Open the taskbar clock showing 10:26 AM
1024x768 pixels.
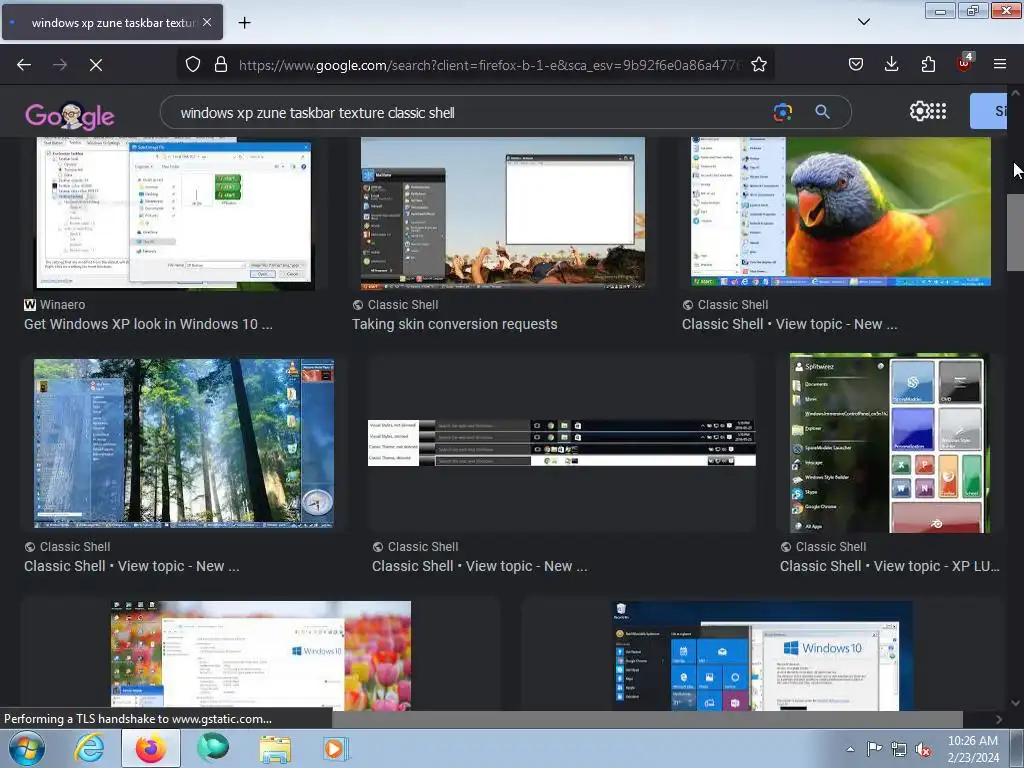pos(973,749)
